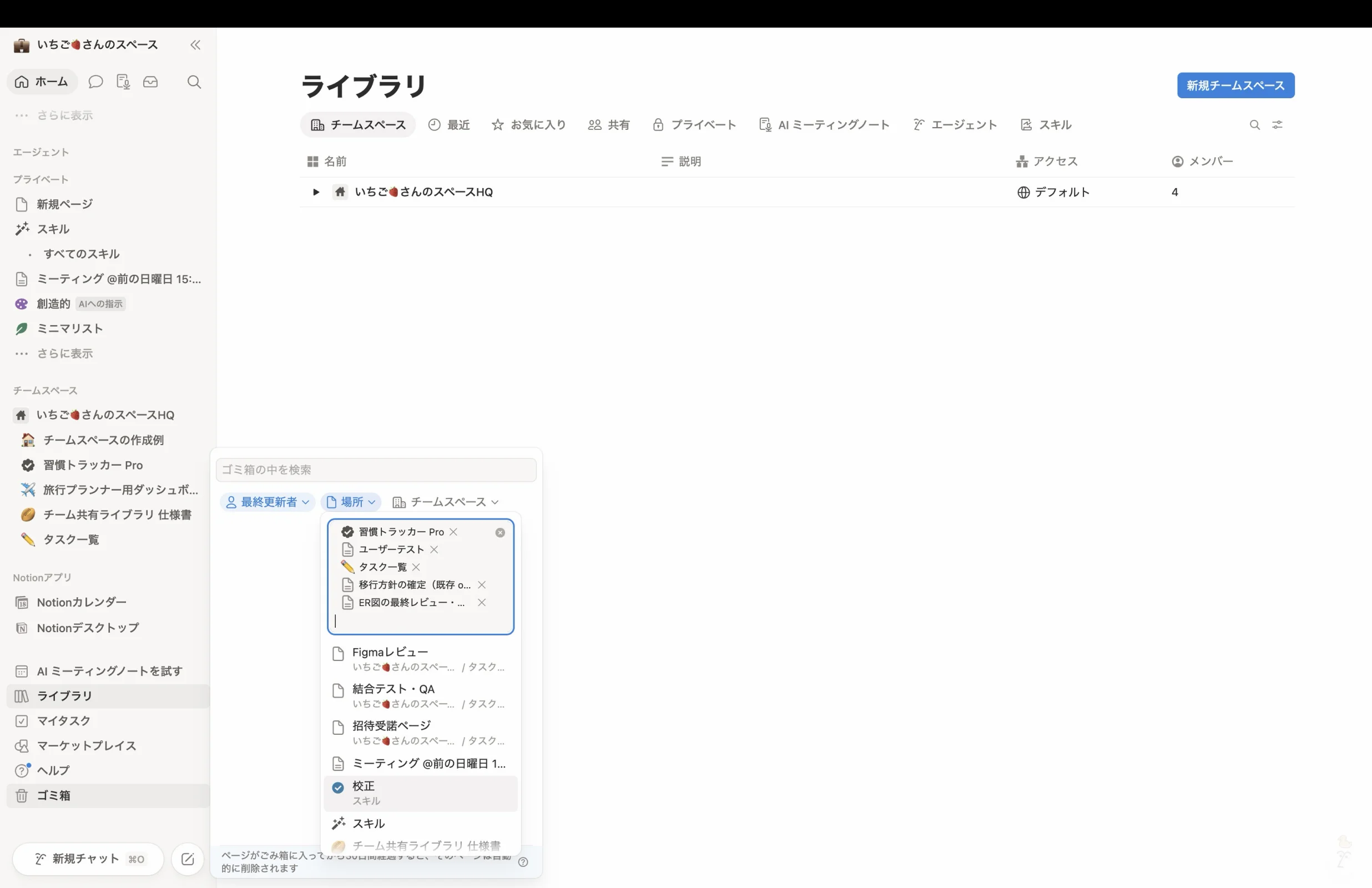This screenshot has width=1372, height=888.
Task: Click 新規チームスペース button
Action: 1235,85
